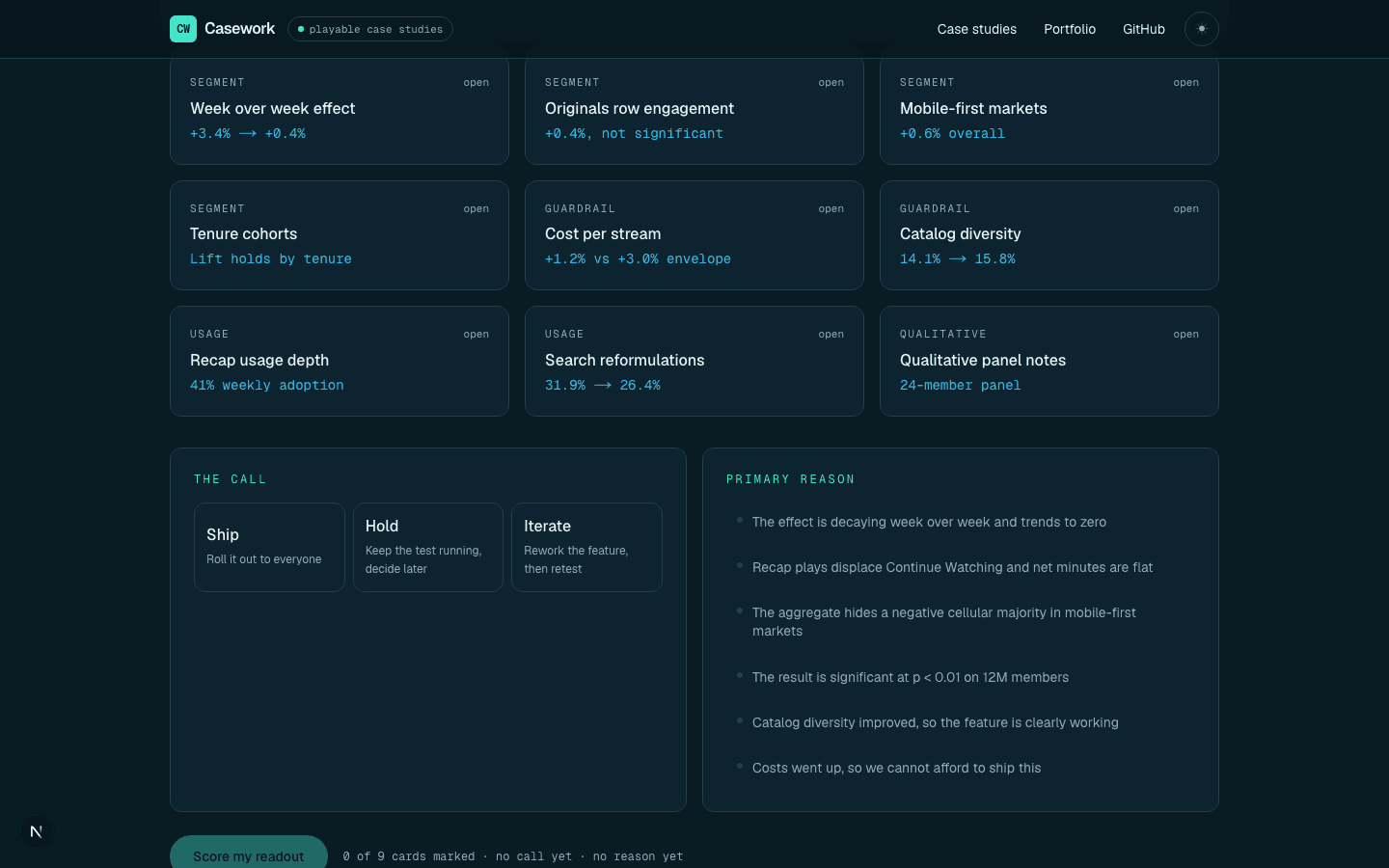Image resolution: width=1389 pixels, height=868 pixels.
Task: Click the 'open' status on Week over week card
Action: (477, 83)
